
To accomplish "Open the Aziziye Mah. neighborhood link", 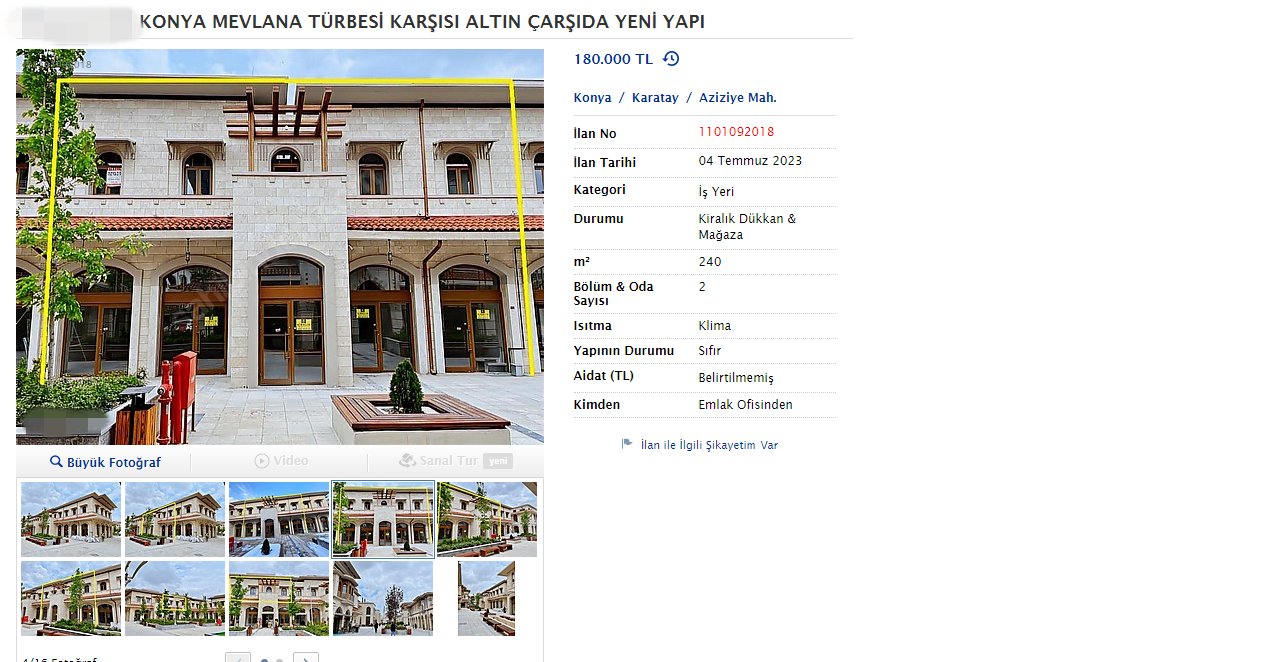I will coord(738,98).
